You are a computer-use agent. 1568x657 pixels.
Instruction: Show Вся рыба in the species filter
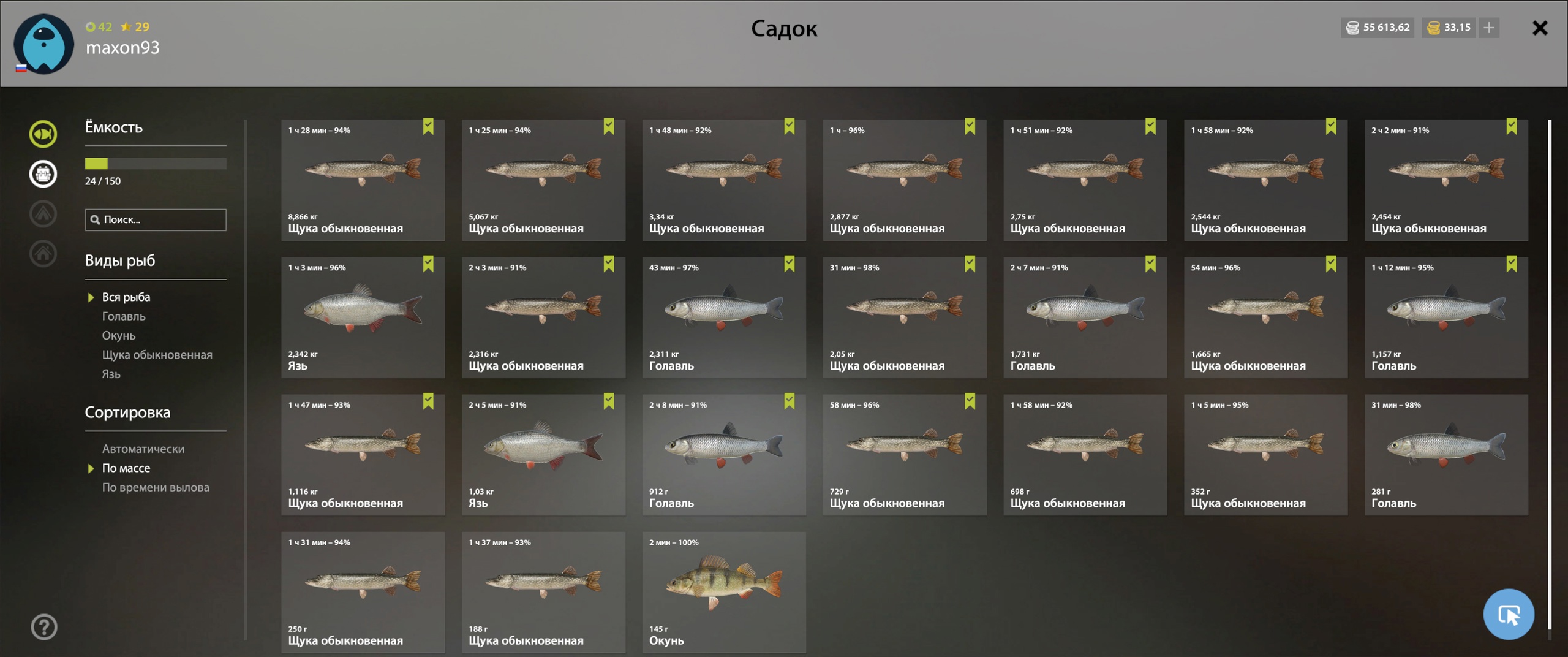point(126,297)
